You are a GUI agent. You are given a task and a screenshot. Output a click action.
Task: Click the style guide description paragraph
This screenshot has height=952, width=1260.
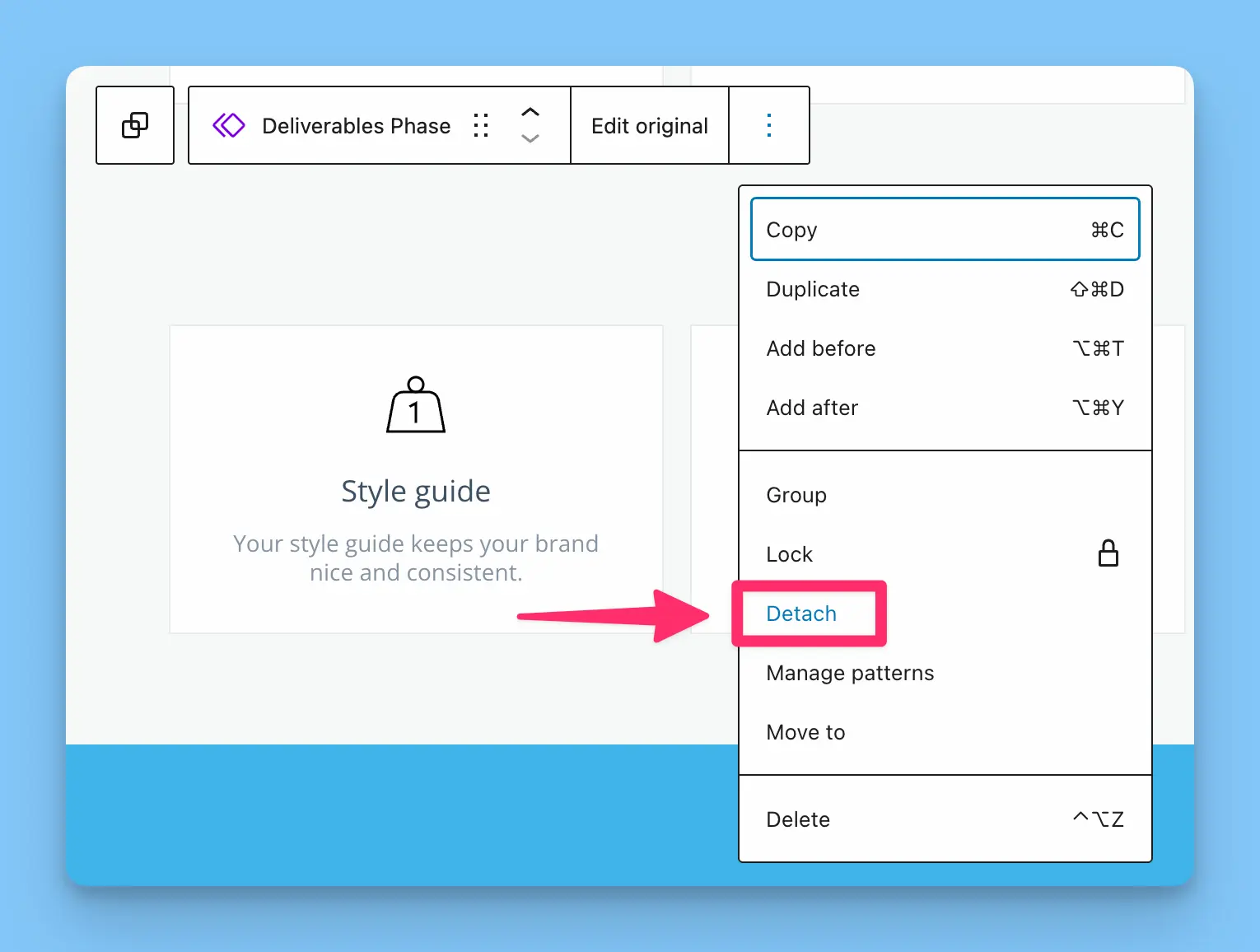pos(416,558)
